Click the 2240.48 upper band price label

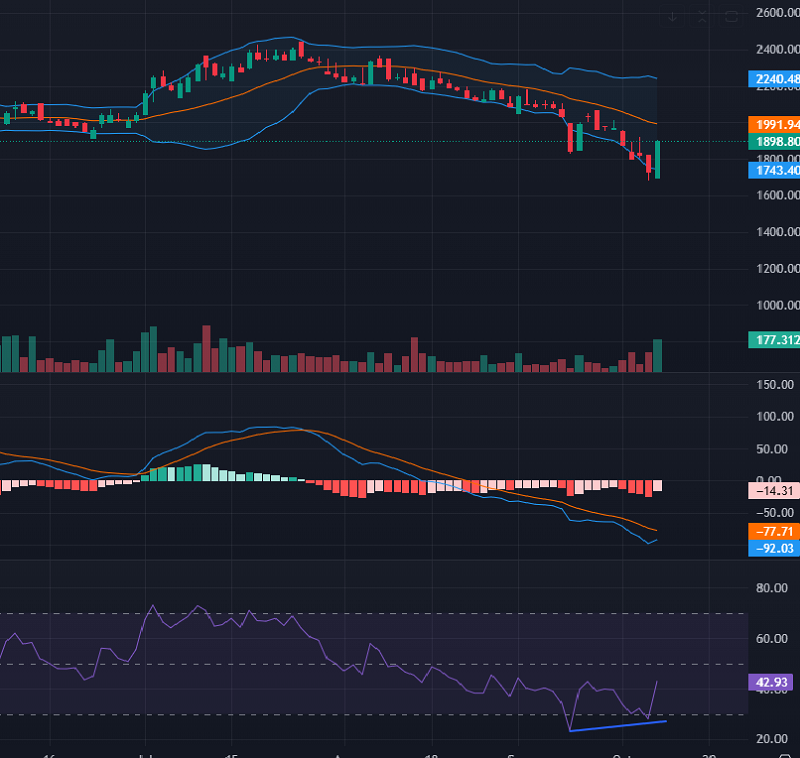pyautogui.click(x=773, y=79)
